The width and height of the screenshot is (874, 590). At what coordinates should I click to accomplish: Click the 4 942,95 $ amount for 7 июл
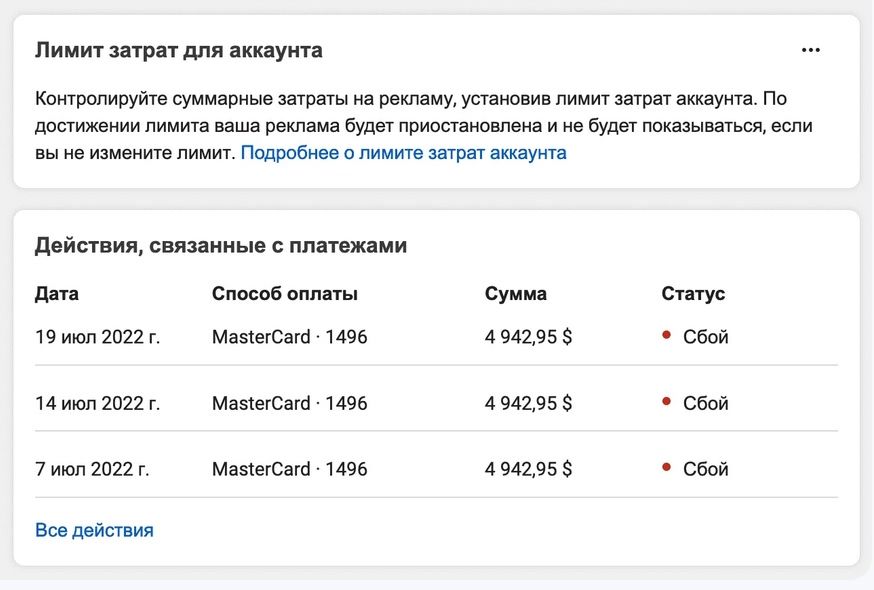click(x=528, y=469)
